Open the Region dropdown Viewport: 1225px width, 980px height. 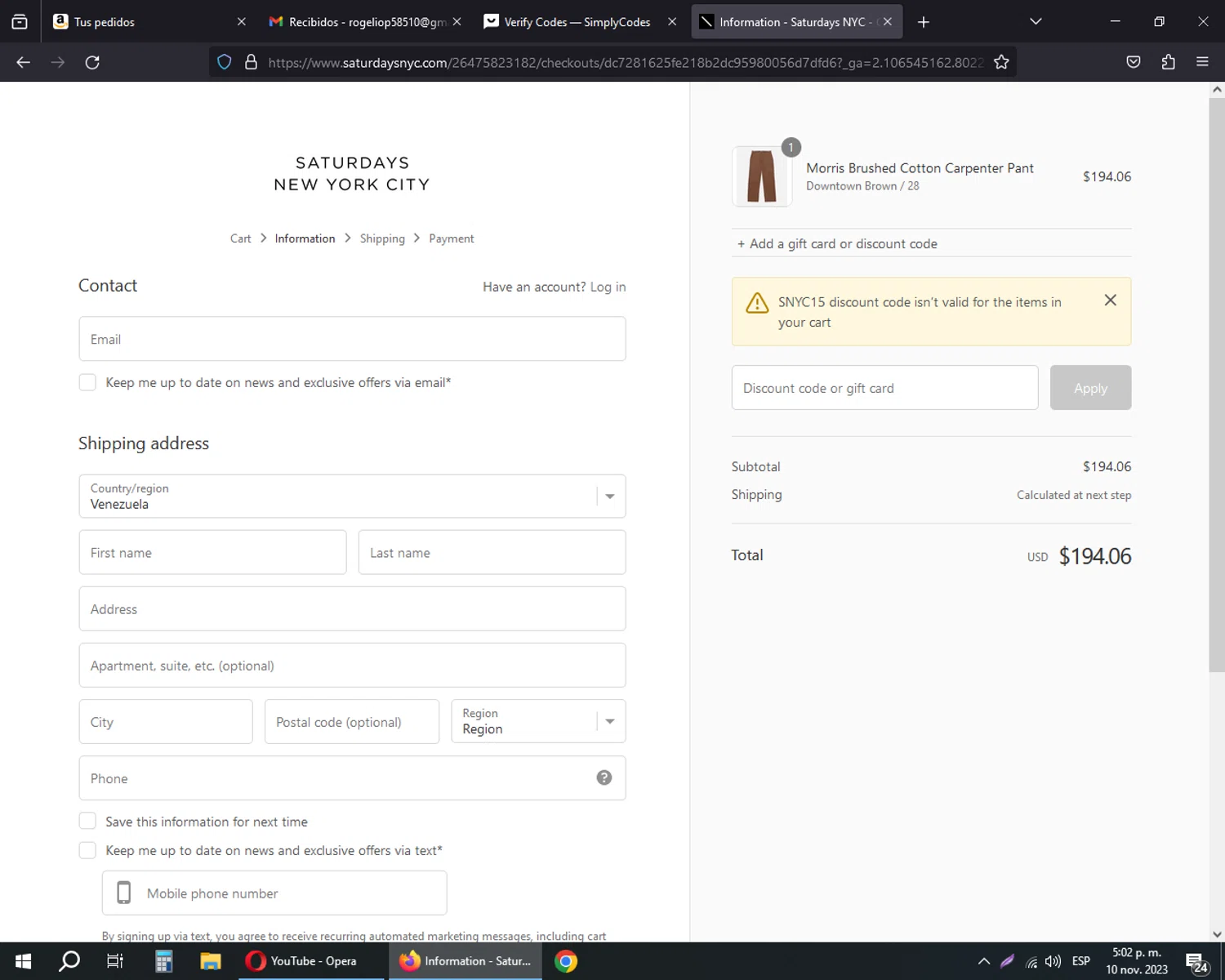[538, 721]
